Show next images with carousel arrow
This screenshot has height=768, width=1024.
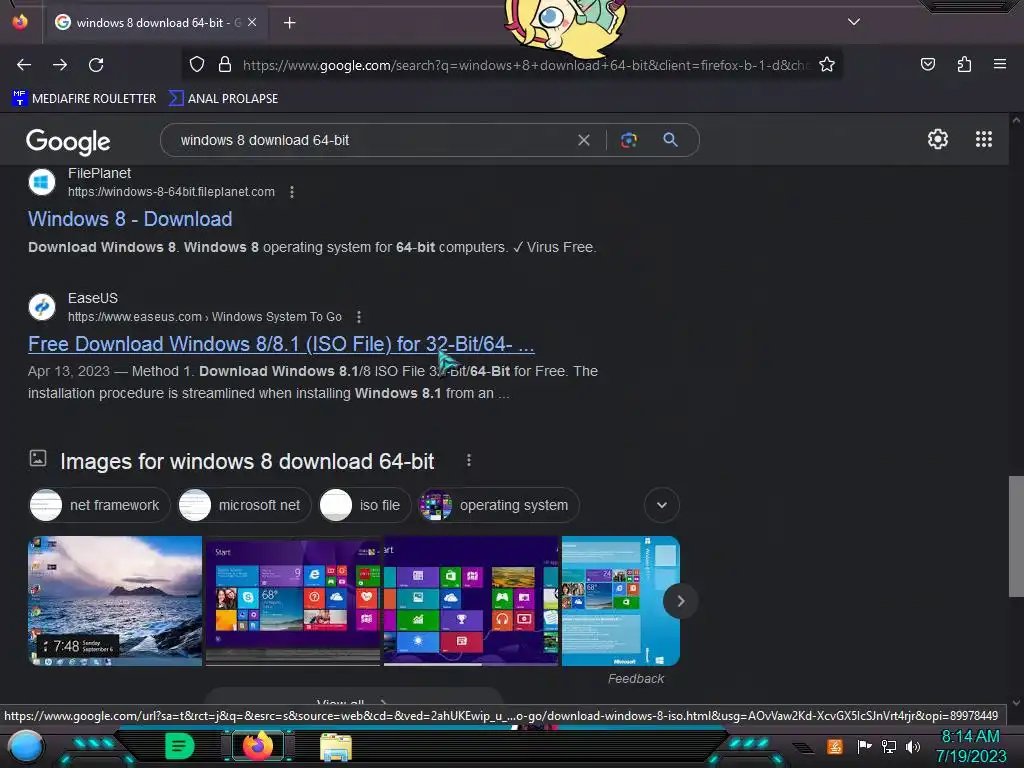[680, 601]
